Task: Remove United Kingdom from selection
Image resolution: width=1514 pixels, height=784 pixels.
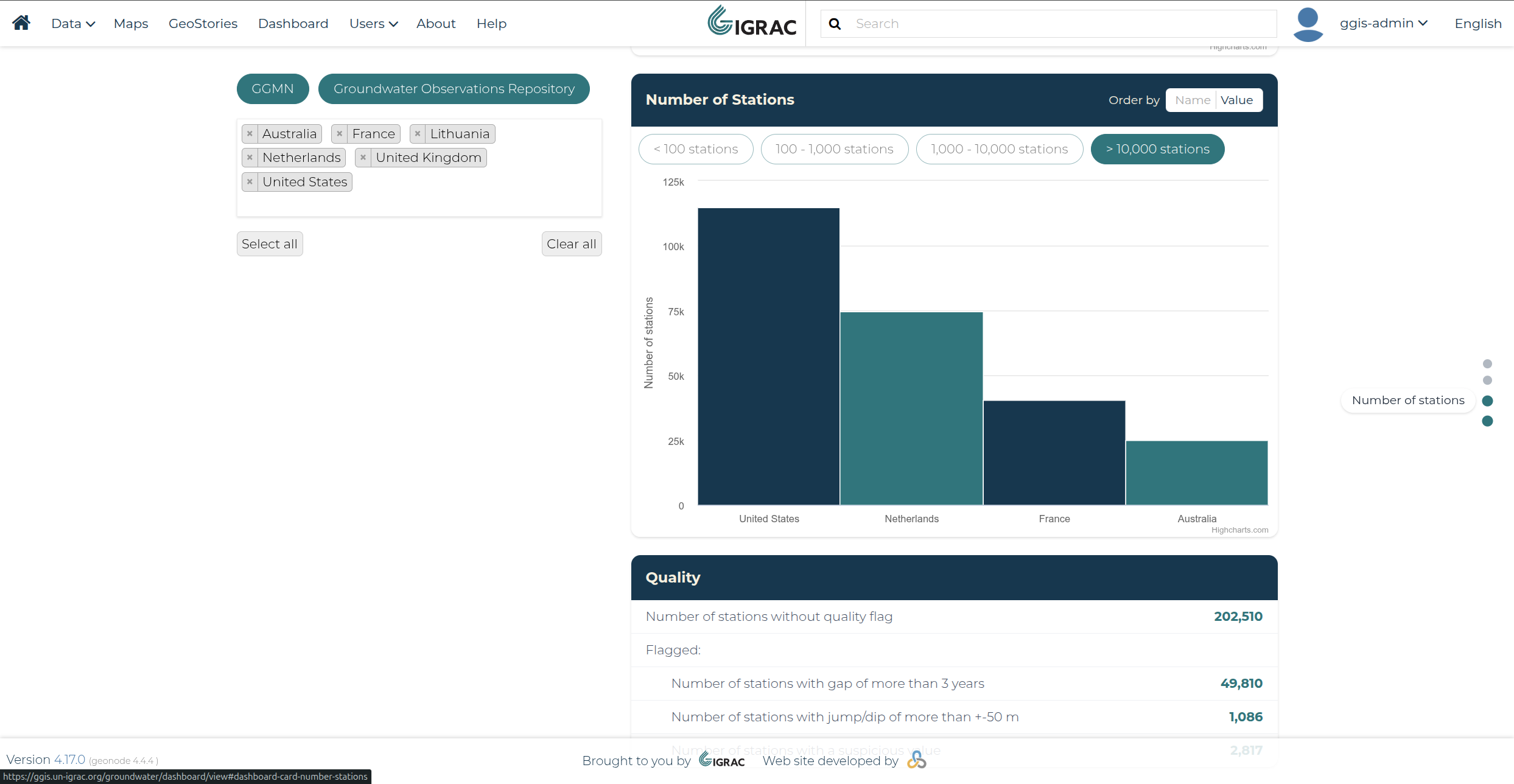Action: (363, 158)
